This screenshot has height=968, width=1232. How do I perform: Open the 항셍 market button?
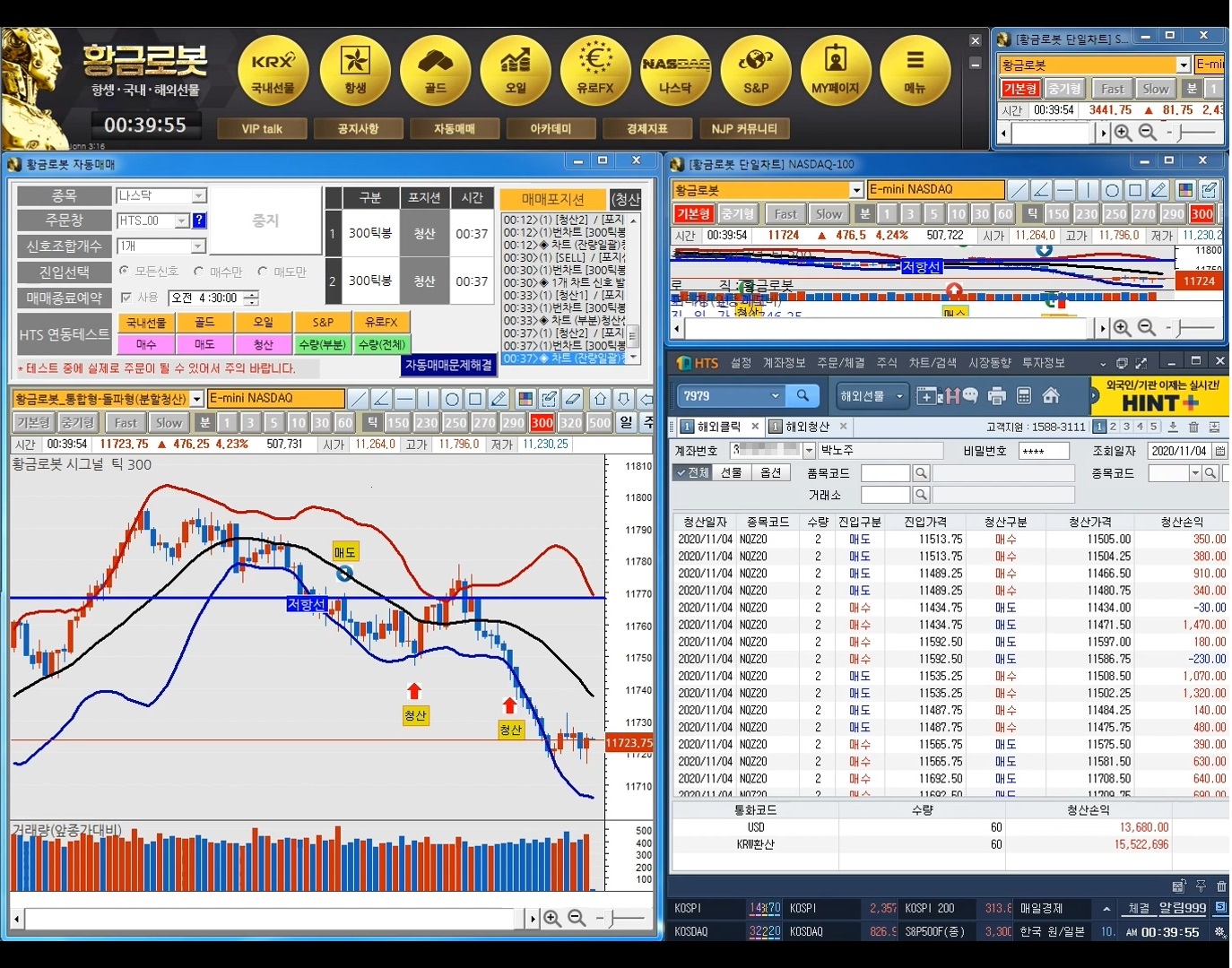pos(355,70)
